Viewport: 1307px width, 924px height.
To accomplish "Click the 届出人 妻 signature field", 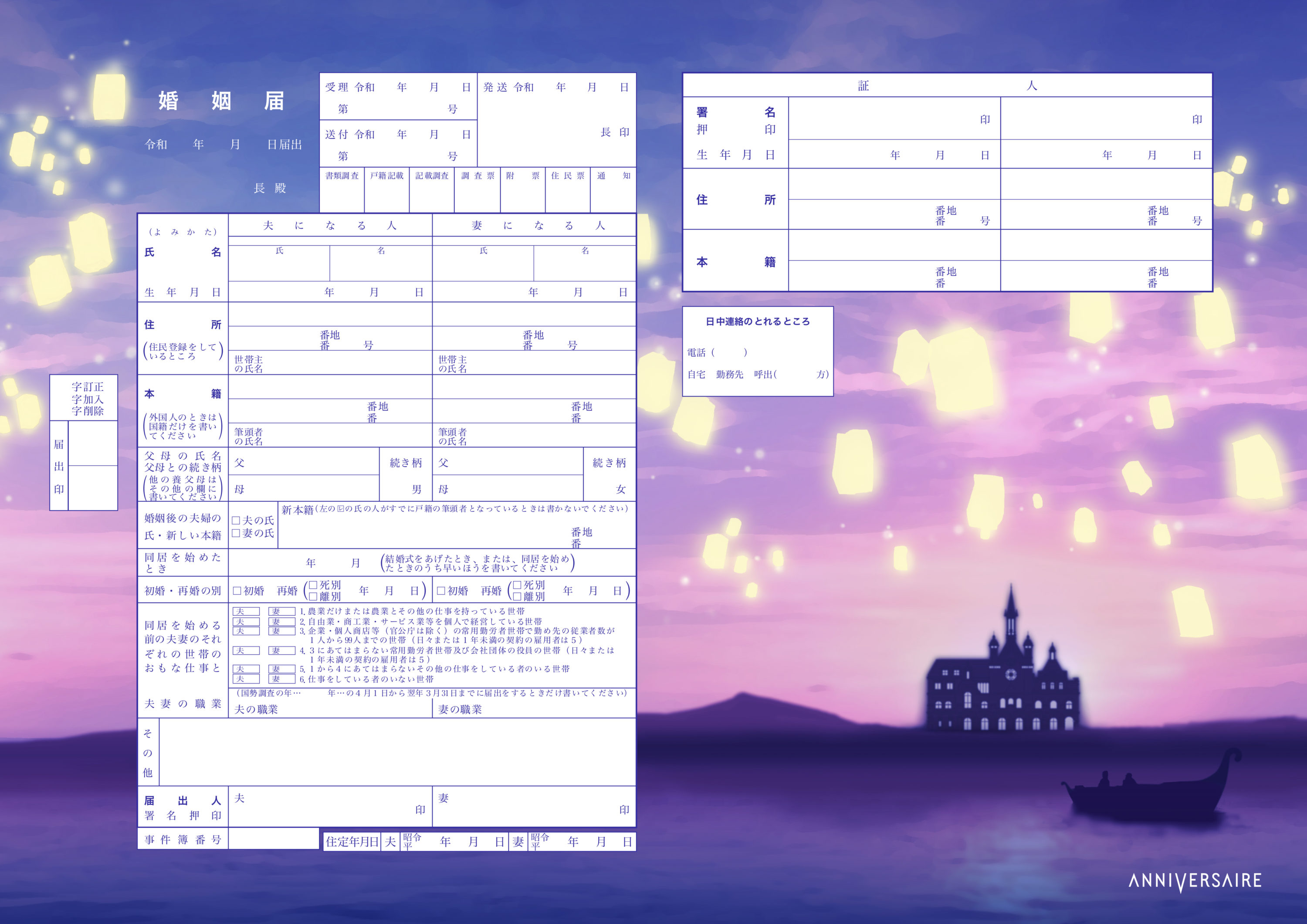I will click(534, 807).
